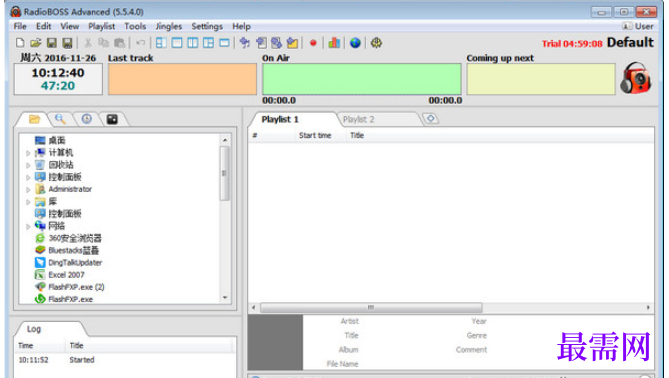Click the add network stream icon
The width and height of the screenshot is (669, 378).
[276, 43]
